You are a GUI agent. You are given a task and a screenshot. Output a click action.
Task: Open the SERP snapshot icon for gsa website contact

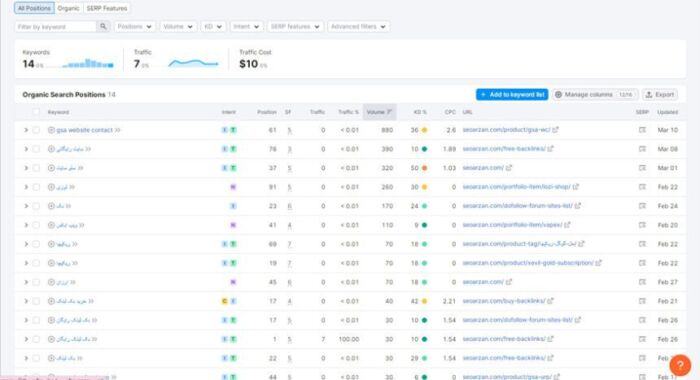(642, 130)
